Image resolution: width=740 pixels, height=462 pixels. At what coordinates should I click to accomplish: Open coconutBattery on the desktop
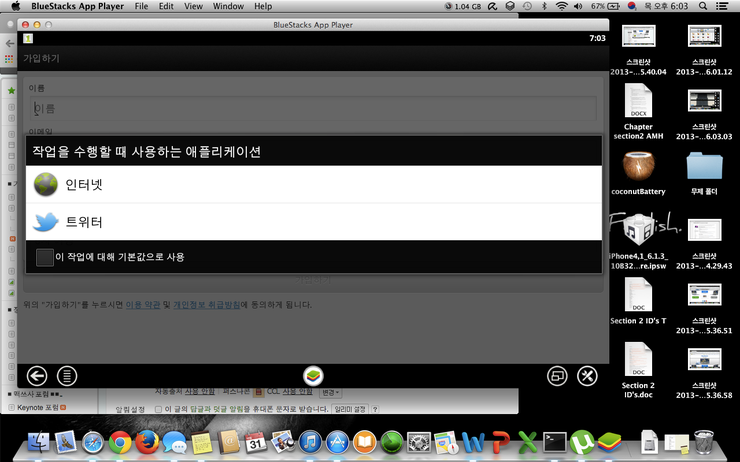[x=638, y=166]
